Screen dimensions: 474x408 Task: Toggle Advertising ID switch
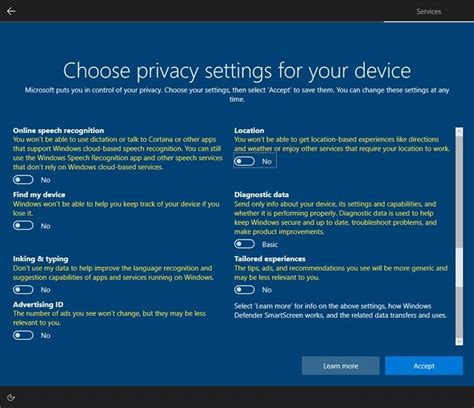[x=23, y=335]
